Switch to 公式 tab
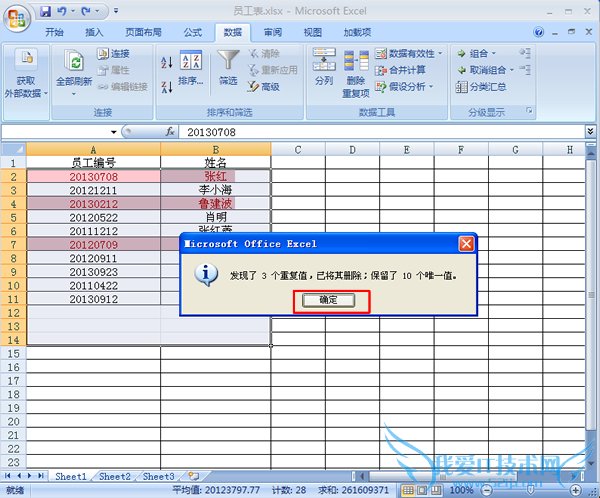The image size is (600, 498). coord(193,33)
